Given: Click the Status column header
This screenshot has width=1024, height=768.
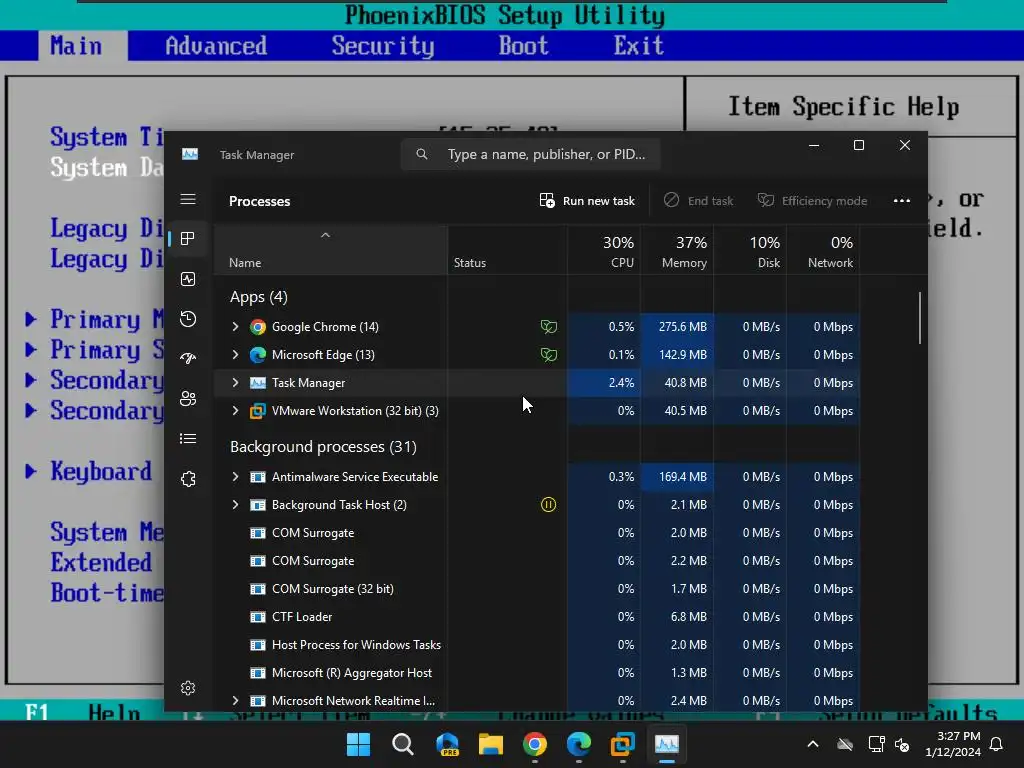Looking at the screenshot, I should coord(507,250).
